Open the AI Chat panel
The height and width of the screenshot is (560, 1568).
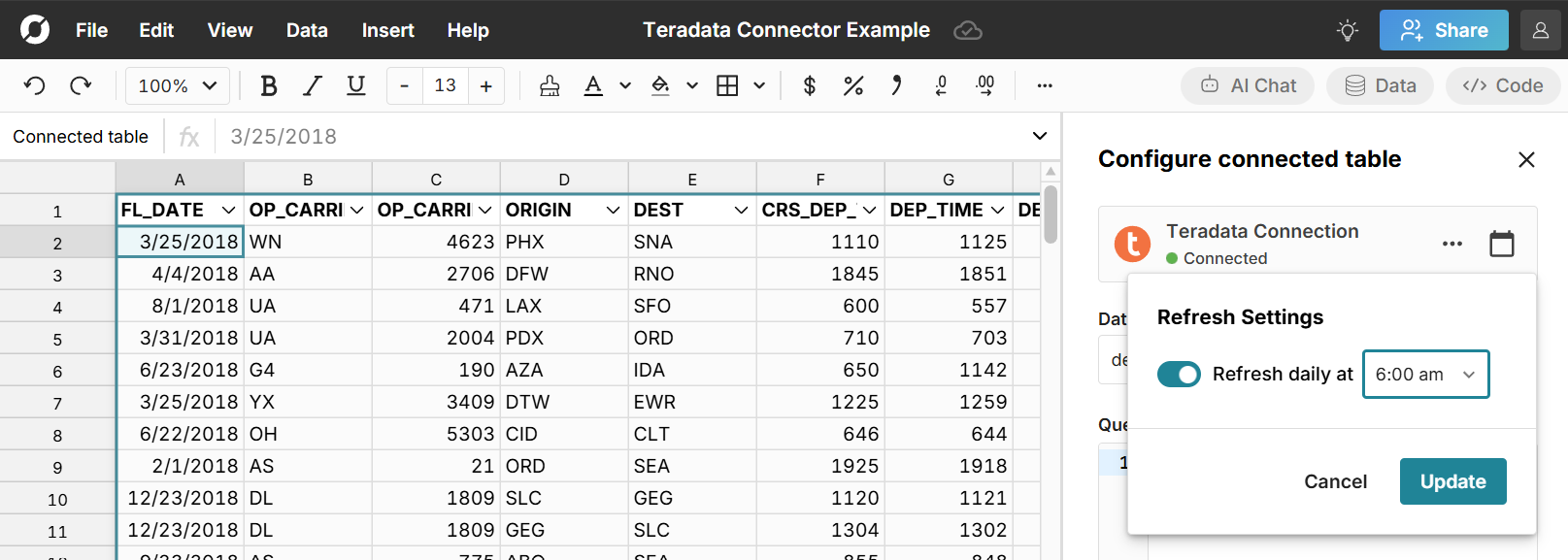tap(1248, 85)
